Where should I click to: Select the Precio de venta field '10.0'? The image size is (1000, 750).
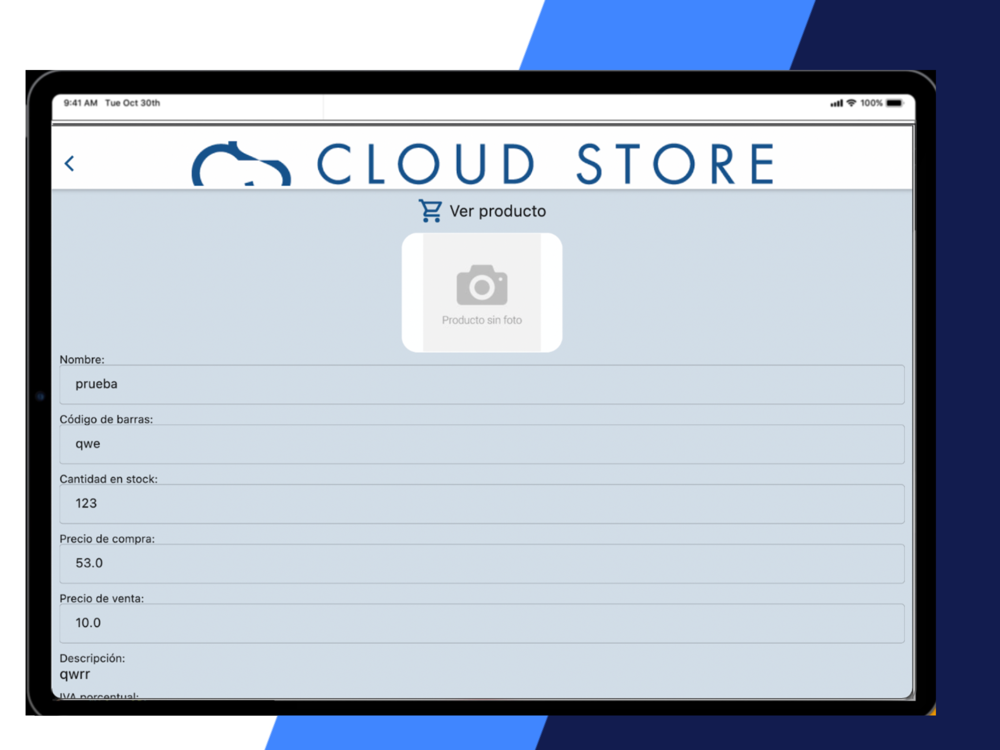coord(482,623)
